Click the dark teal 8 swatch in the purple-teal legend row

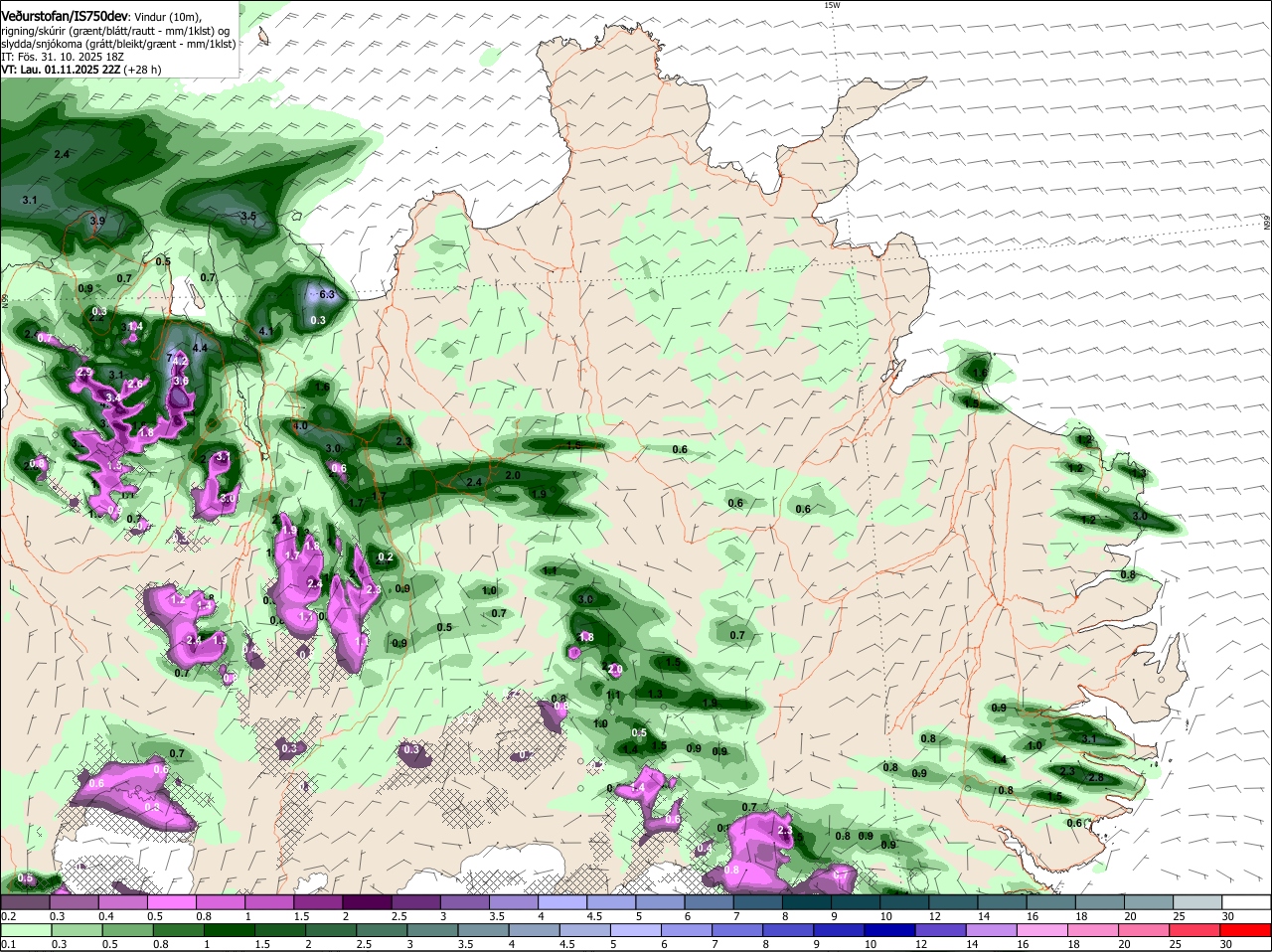(807, 902)
